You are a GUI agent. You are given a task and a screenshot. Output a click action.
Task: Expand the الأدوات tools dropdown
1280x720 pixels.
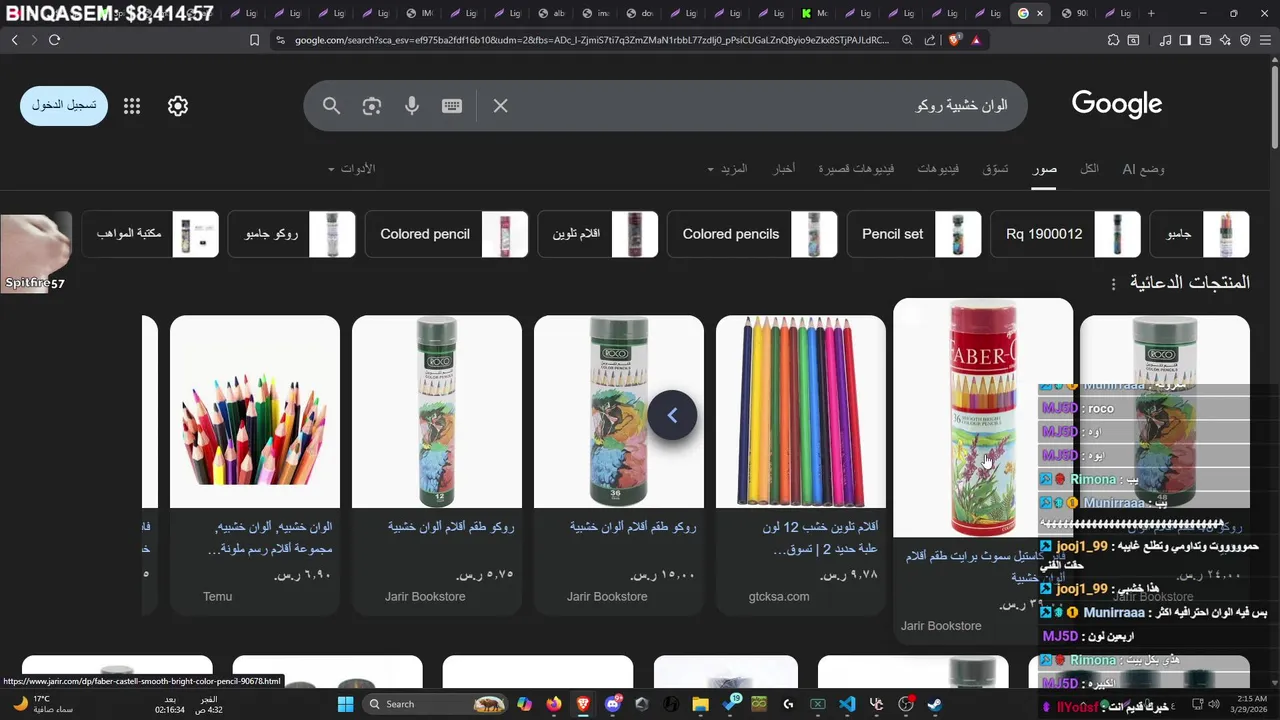[351, 168]
